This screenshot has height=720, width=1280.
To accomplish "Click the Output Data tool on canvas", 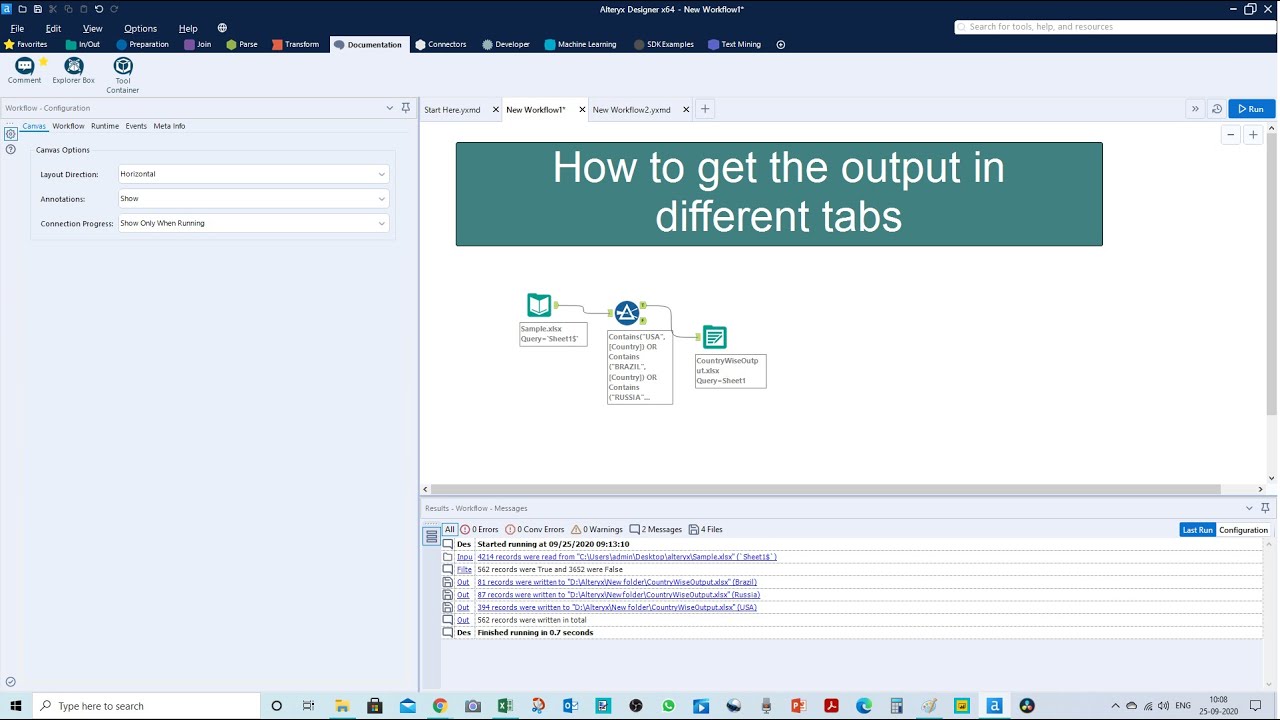I will [714, 337].
